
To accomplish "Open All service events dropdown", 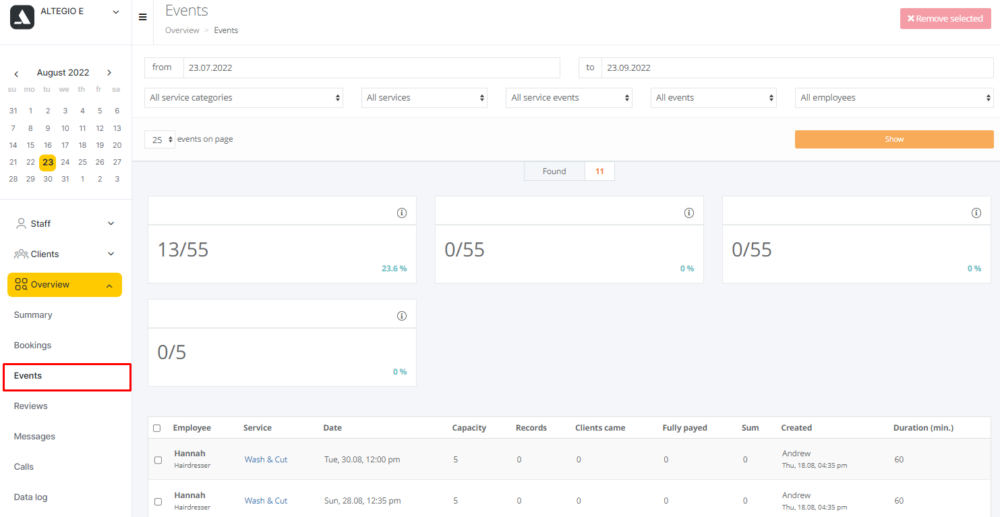I will pos(569,98).
